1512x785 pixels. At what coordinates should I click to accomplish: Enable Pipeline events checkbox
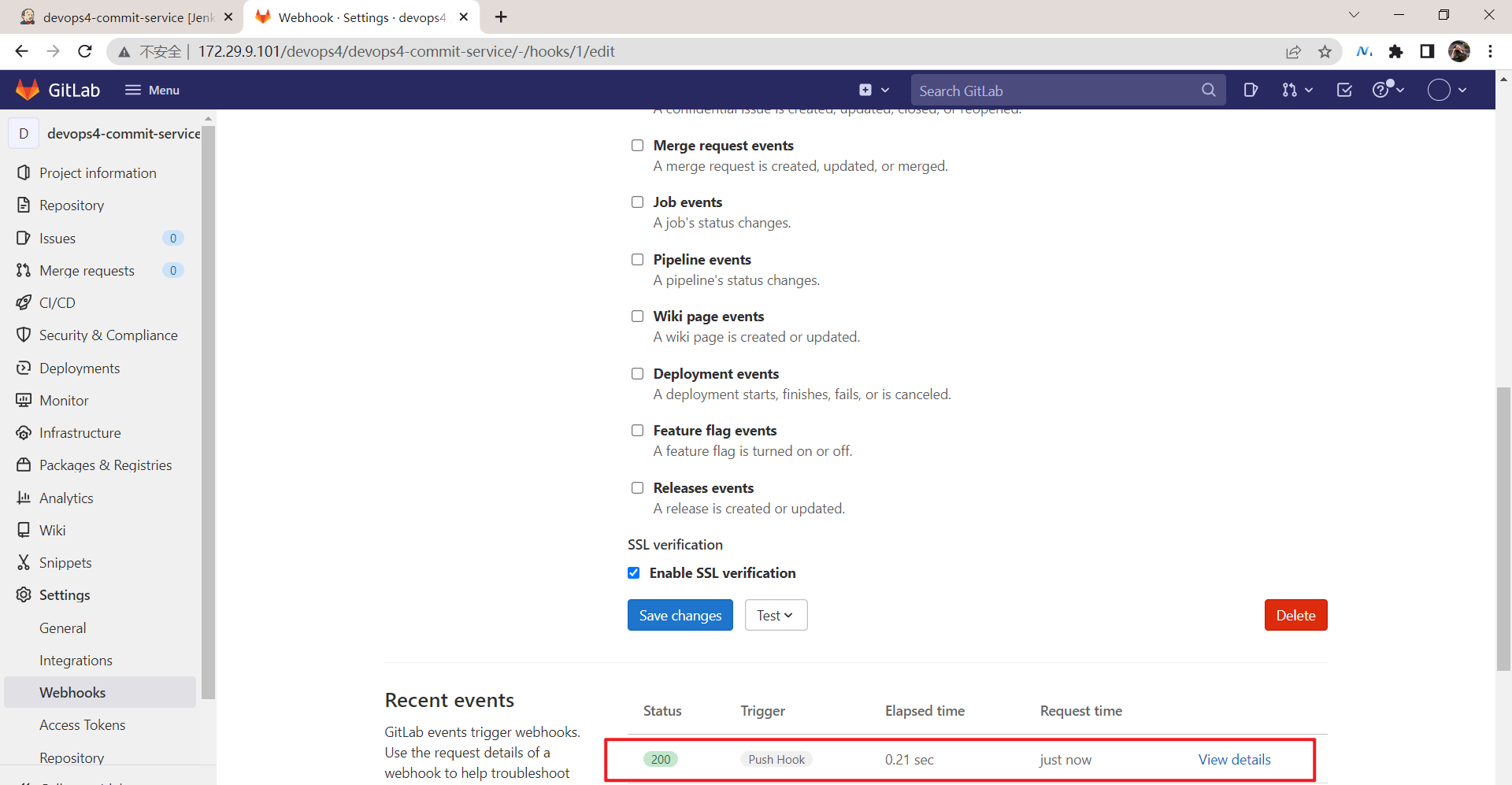tap(637, 259)
